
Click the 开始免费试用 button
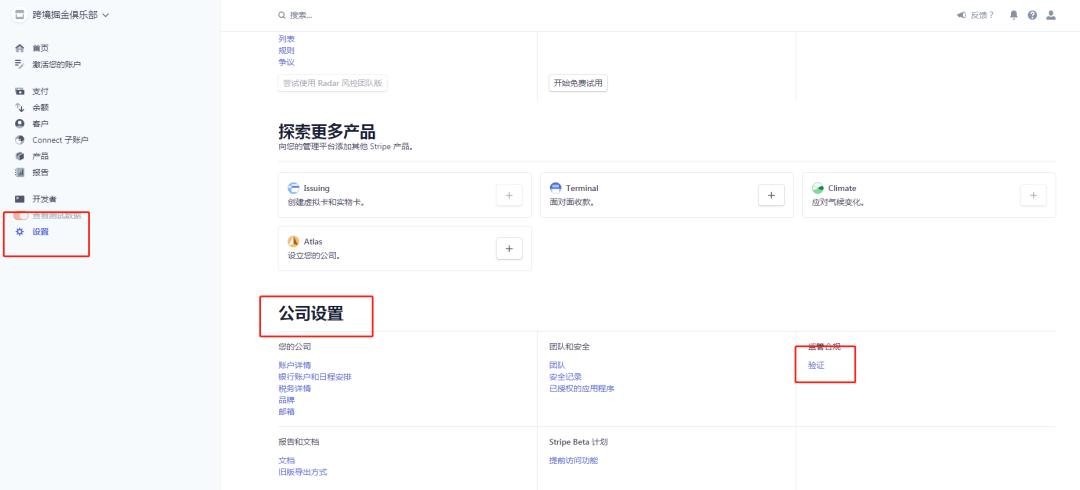[578, 83]
